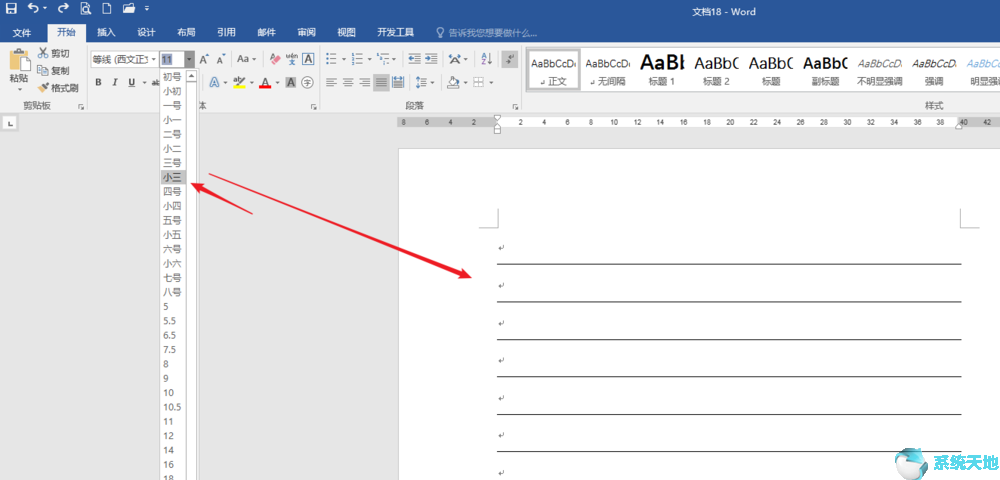
Task: Clear all formatting with the eraser icon
Action: (275, 59)
